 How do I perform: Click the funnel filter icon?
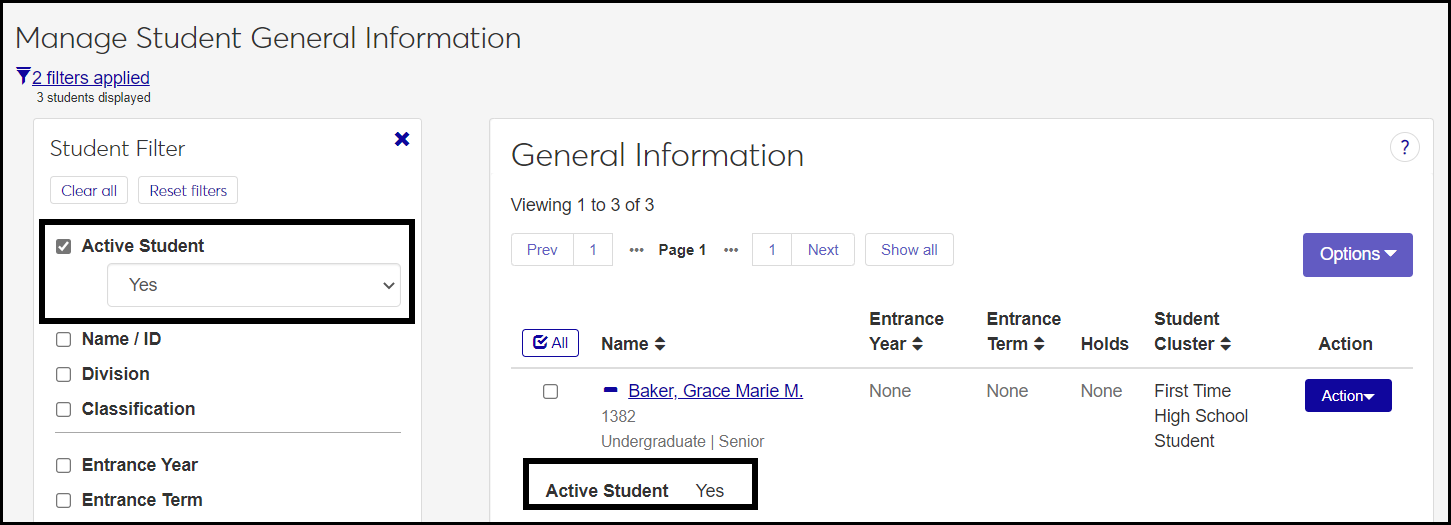(x=23, y=77)
